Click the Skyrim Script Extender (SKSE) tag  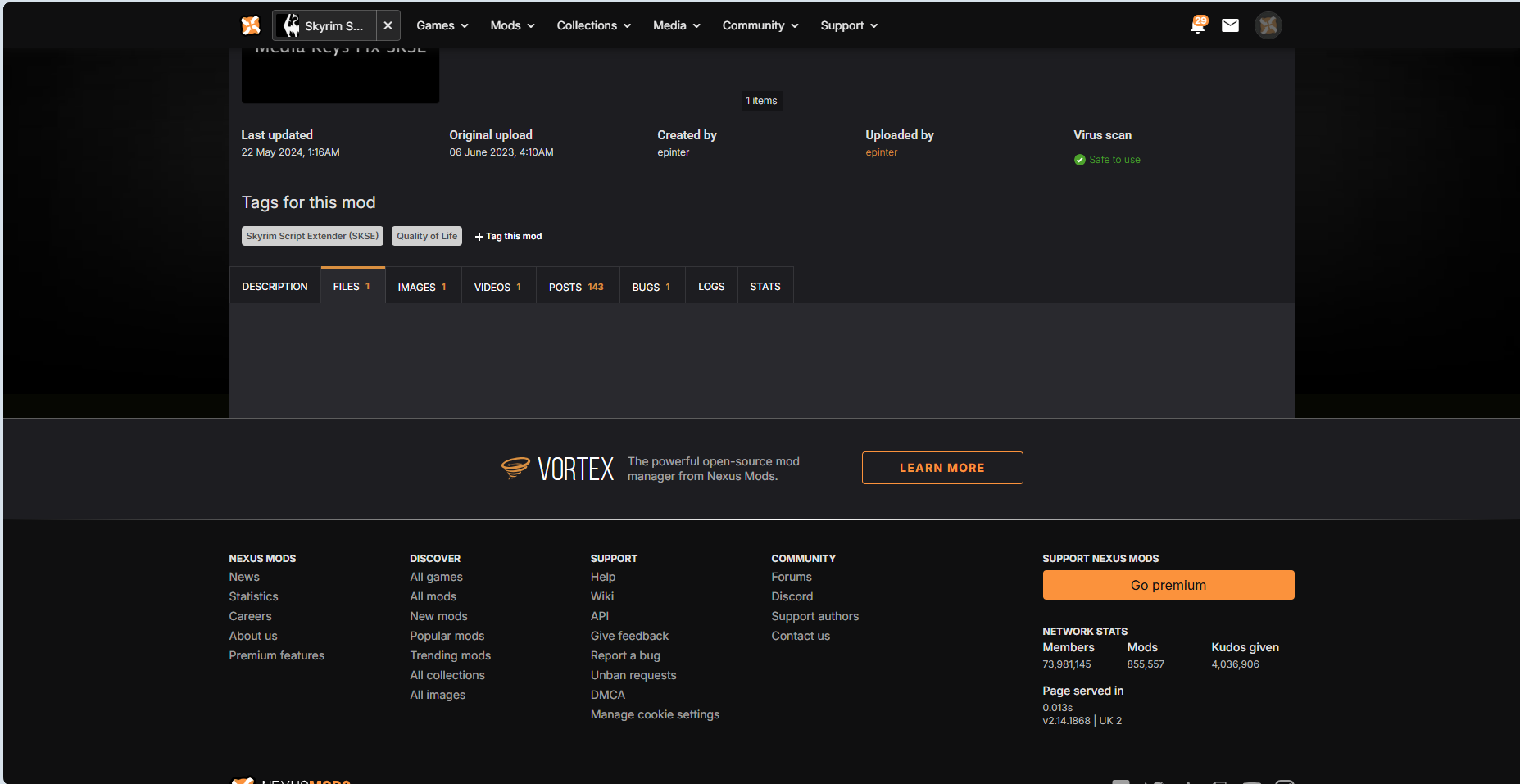tap(312, 236)
